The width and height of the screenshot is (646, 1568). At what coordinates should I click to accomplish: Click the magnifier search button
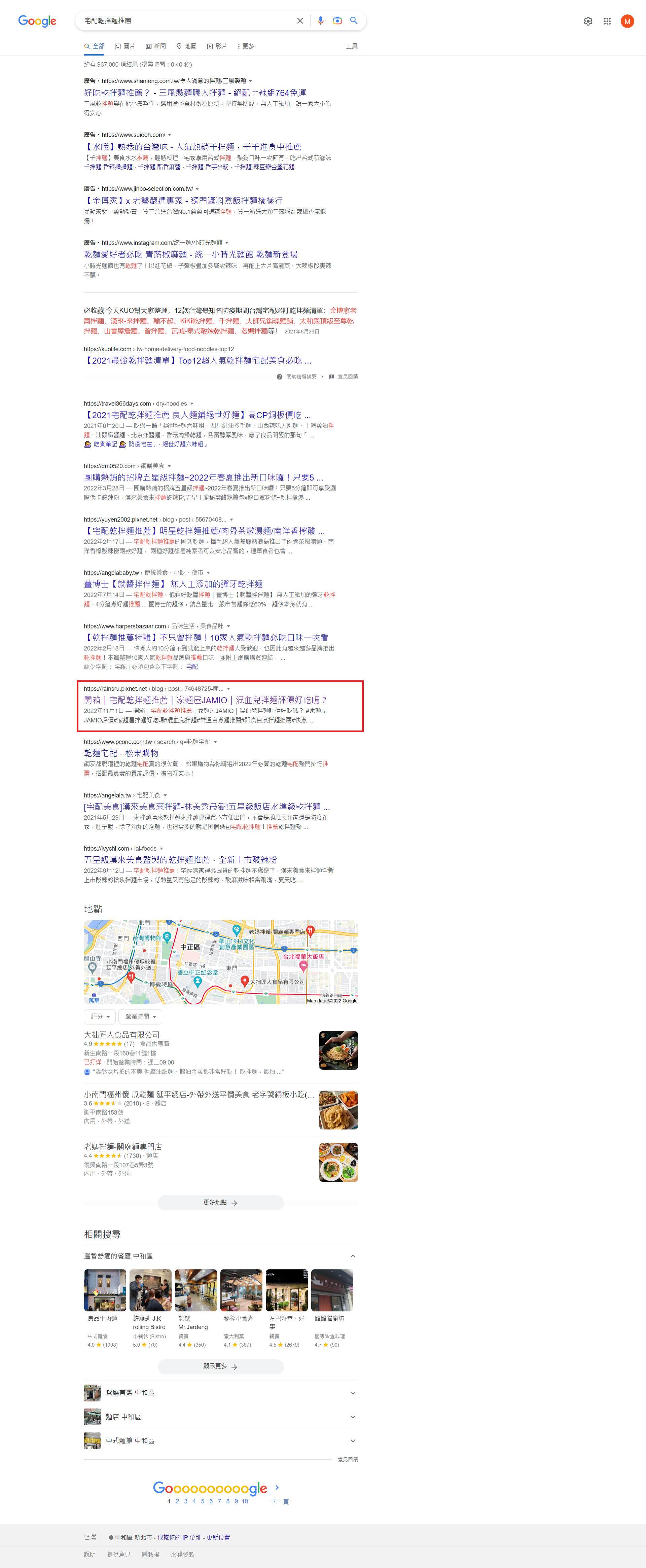point(354,21)
